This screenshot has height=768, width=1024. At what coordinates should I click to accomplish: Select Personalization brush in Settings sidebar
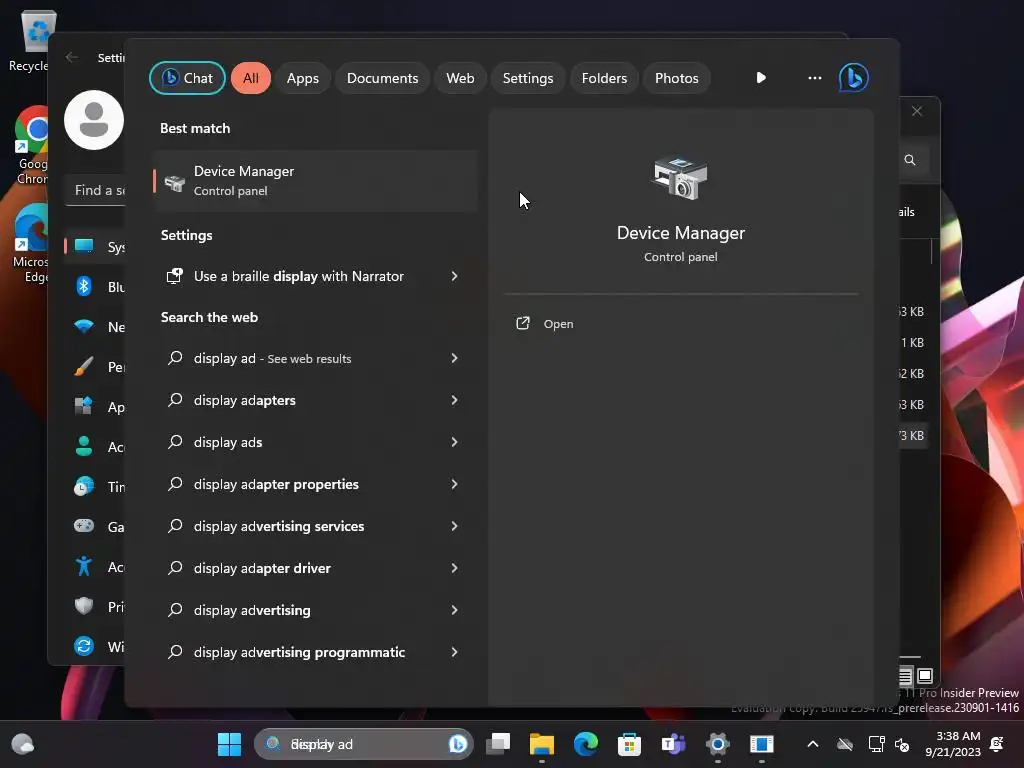(95, 367)
